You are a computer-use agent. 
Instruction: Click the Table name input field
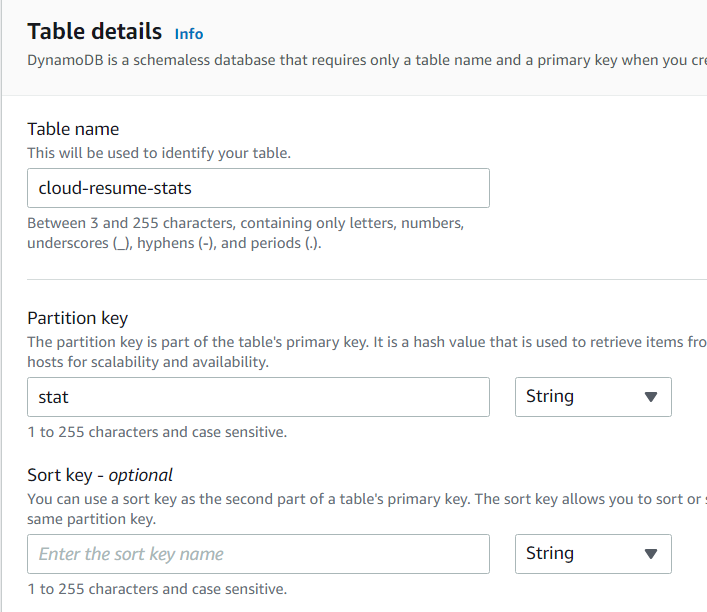[x=258, y=188]
